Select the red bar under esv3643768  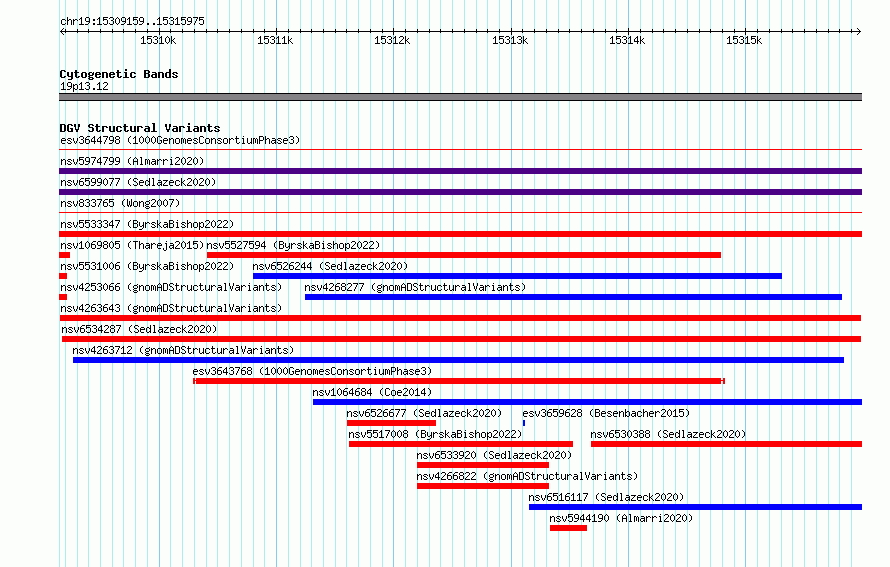[x=459, y=381]
